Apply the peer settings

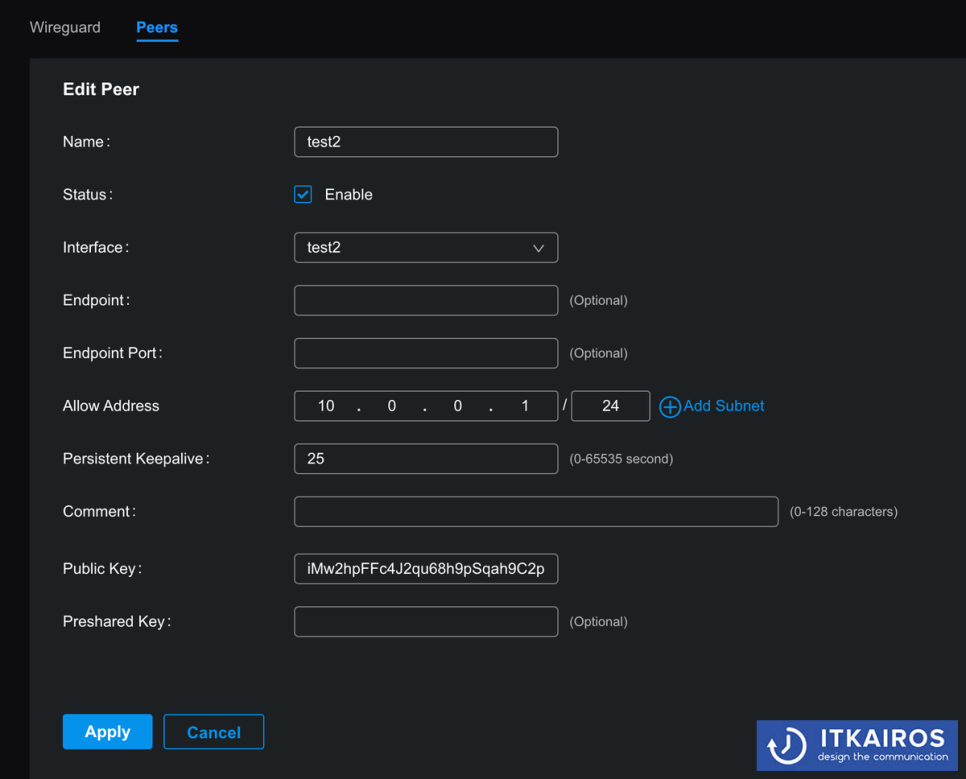point(108,732)
